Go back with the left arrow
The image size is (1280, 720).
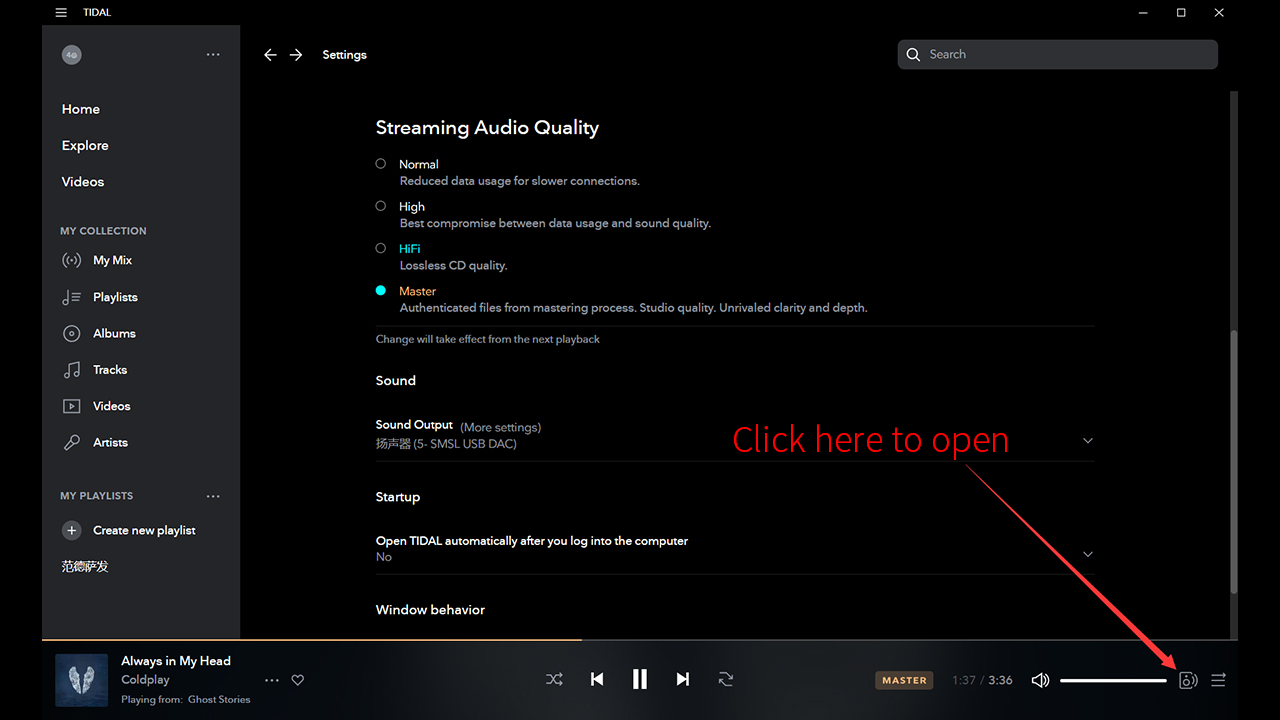coord(270,55)
